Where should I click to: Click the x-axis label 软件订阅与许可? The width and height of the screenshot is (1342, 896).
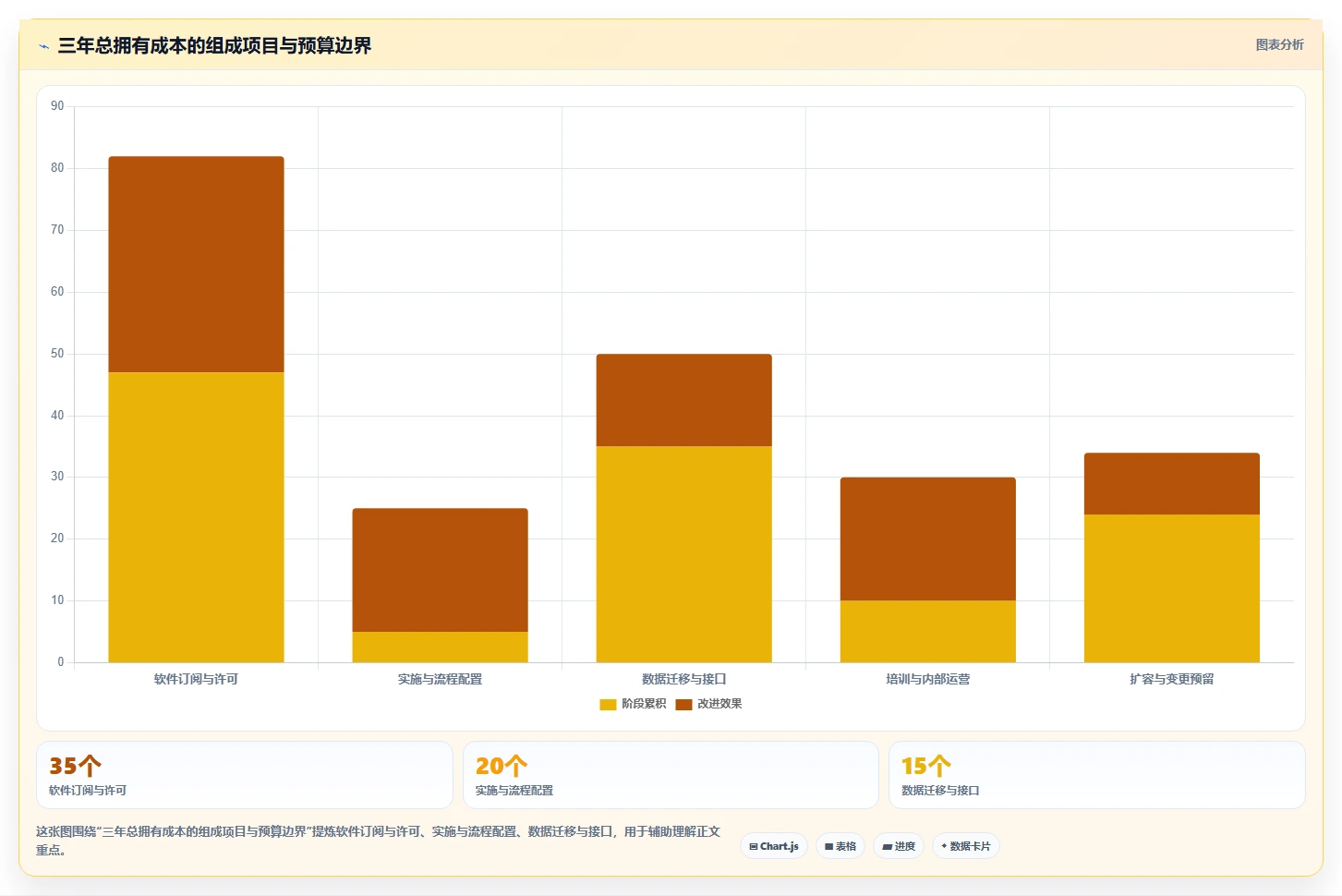(x=196, y=679)
